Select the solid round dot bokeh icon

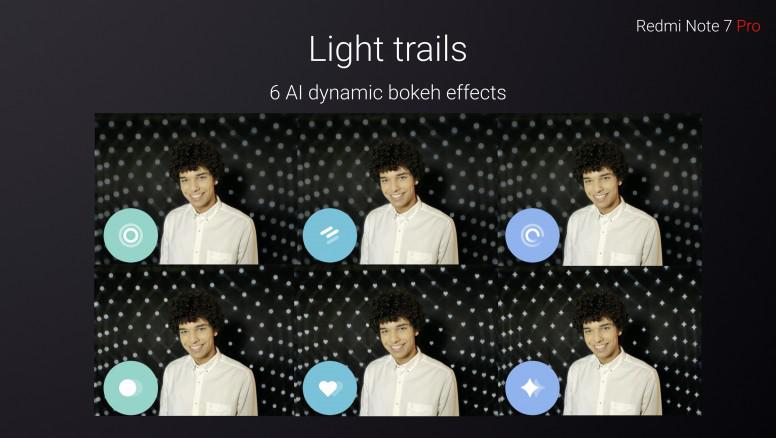(x=131, y=388)
